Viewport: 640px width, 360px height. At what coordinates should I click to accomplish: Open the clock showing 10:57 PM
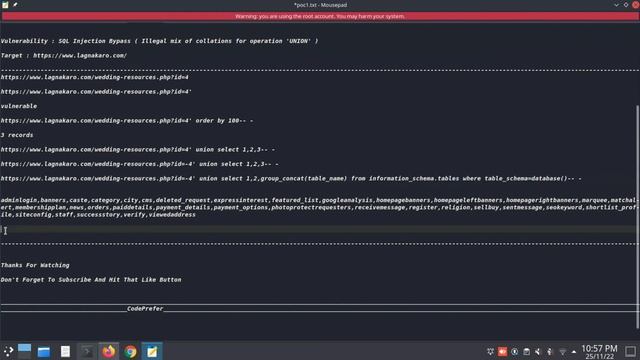pyautogui.click(x=599, y=351)
